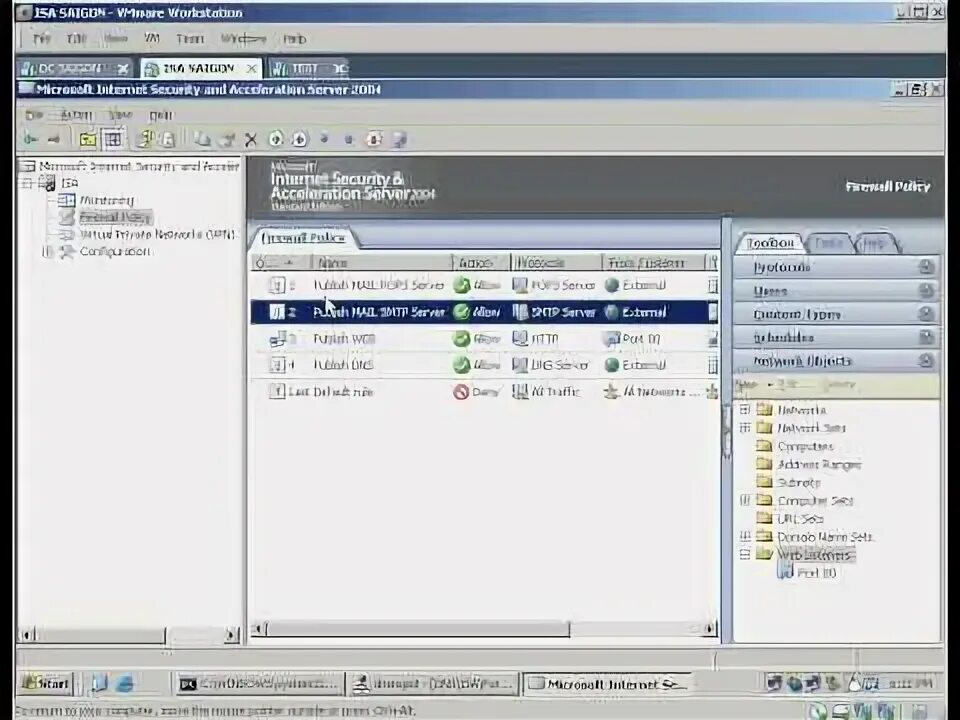Select Firewall Policy in console tree
Screen dimensions: 960x720
click(x=115, y=217)
